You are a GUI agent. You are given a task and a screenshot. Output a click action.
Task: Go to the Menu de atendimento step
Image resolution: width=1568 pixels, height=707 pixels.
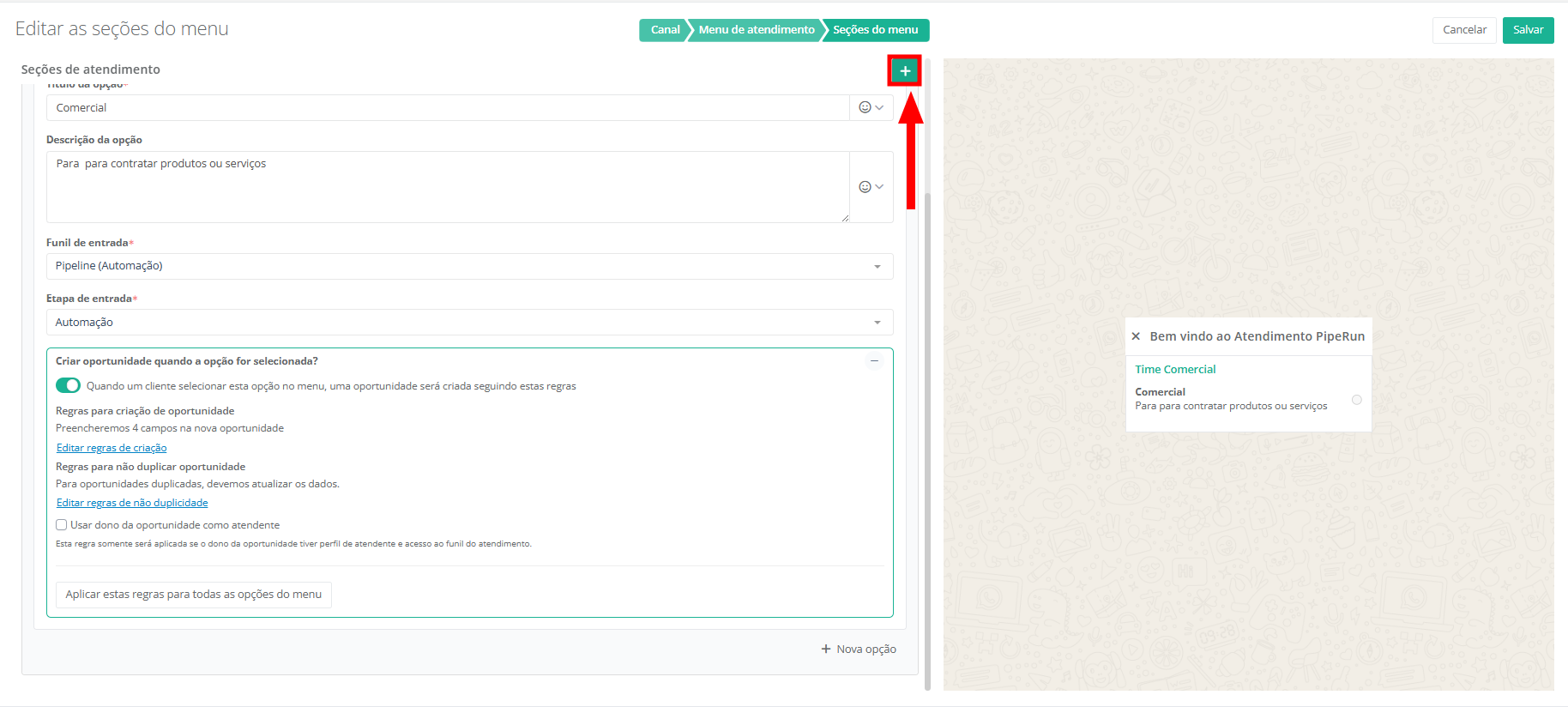756,30
